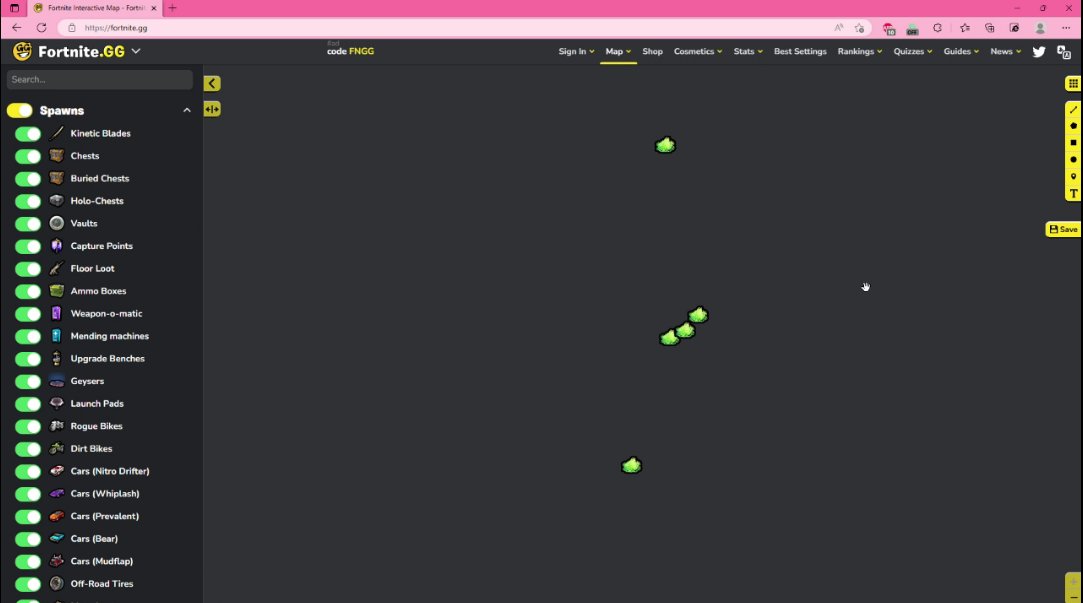Click the browser back arrow
This screenshot has height=603, width=1083.
coord(17,28)
